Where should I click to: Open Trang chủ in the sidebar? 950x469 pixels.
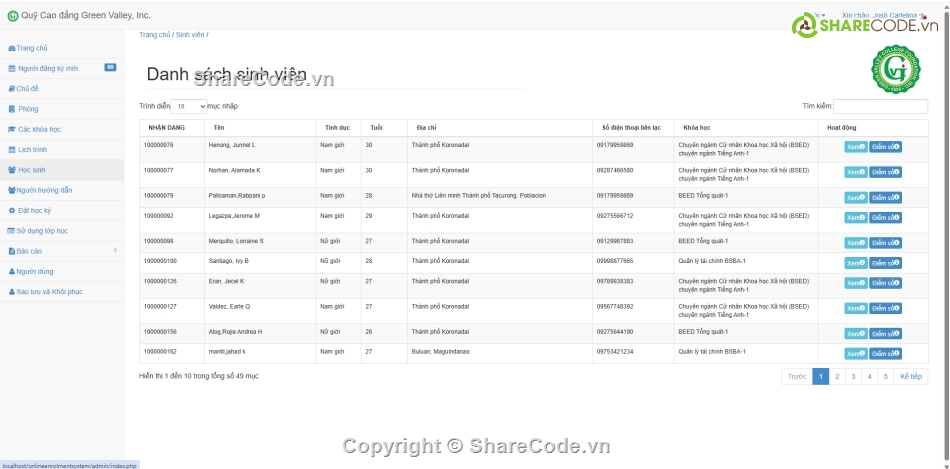[32, 48]
